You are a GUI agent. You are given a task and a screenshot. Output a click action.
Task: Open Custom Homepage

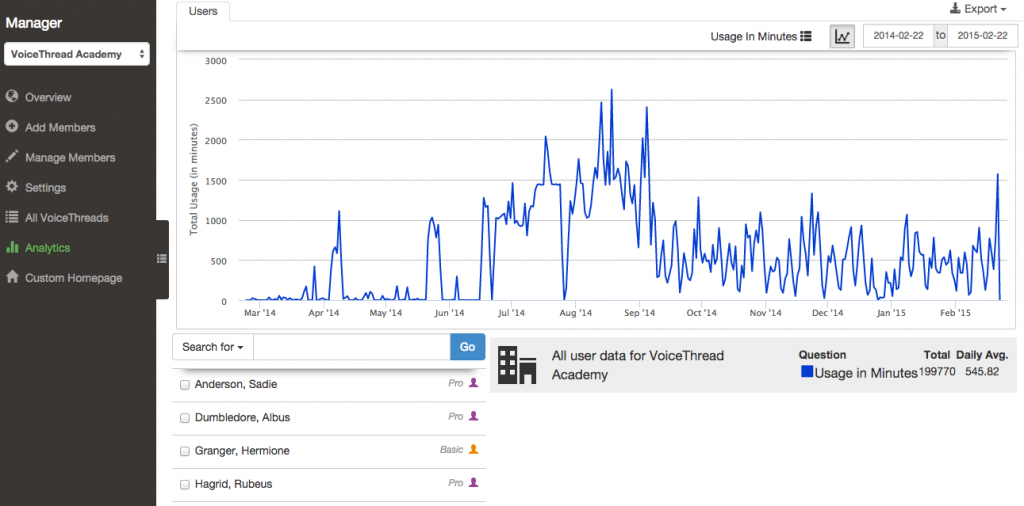74,278
